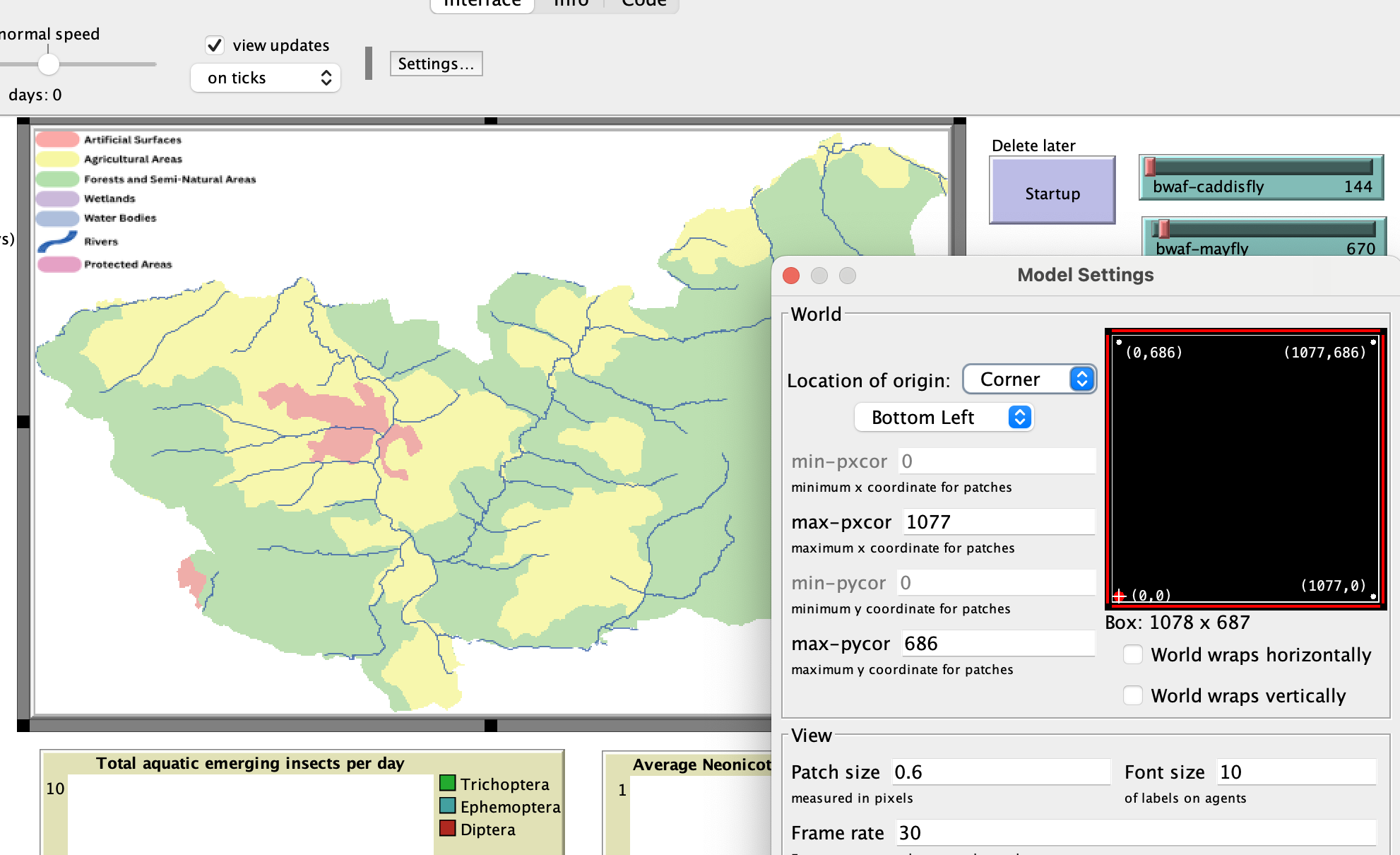The image size is (1400, 855).
Task: Click the Wetlands legend swatch
Action: pos(57,199)
